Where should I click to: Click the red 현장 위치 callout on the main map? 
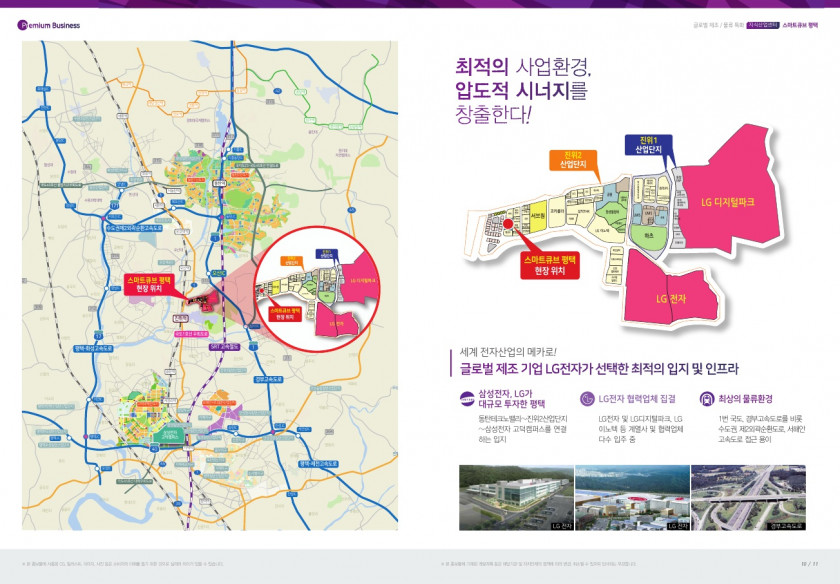click(149, 284)
